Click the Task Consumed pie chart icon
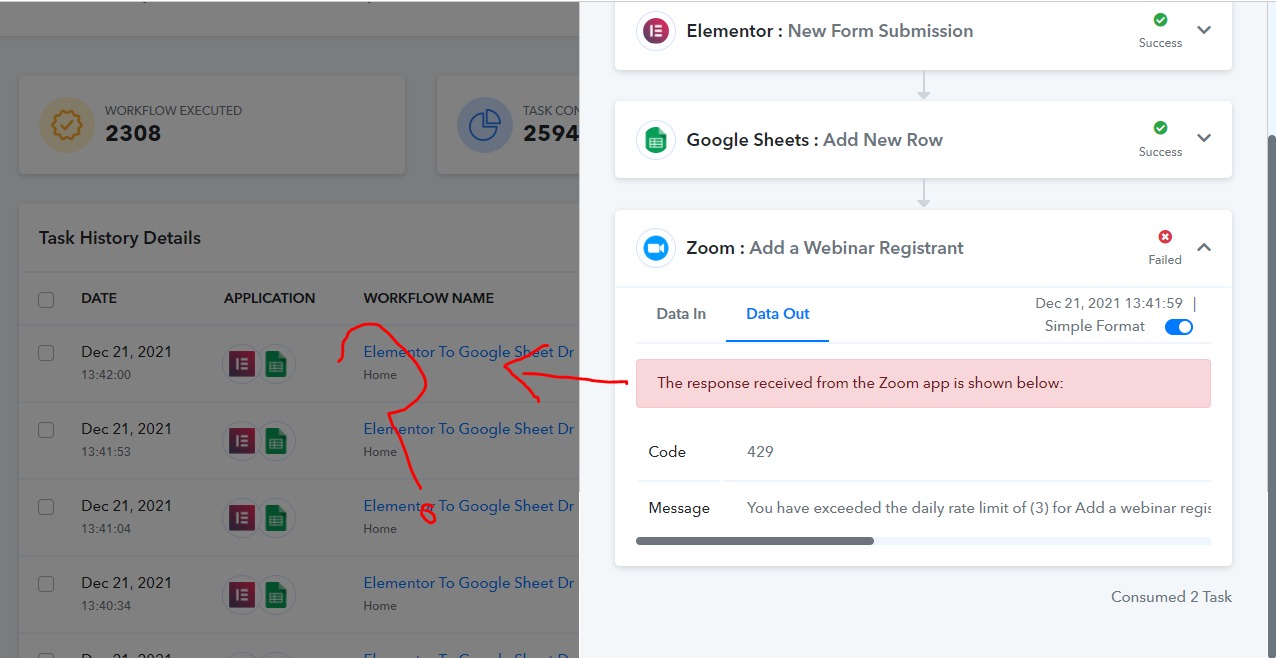This screenshot has width=1276, height=658. click(485, 125)
